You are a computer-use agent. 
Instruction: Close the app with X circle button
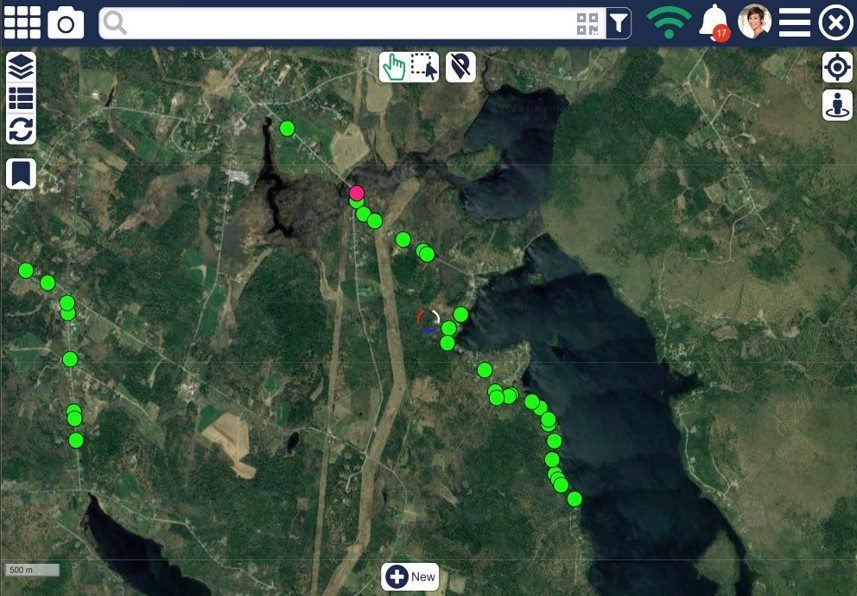pos(835,23)
